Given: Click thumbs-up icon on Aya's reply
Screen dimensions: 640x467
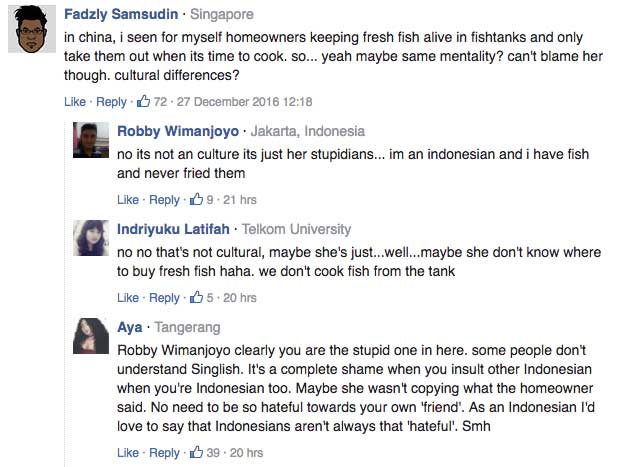Looking at the screenshot, I should tap(196, 452).
